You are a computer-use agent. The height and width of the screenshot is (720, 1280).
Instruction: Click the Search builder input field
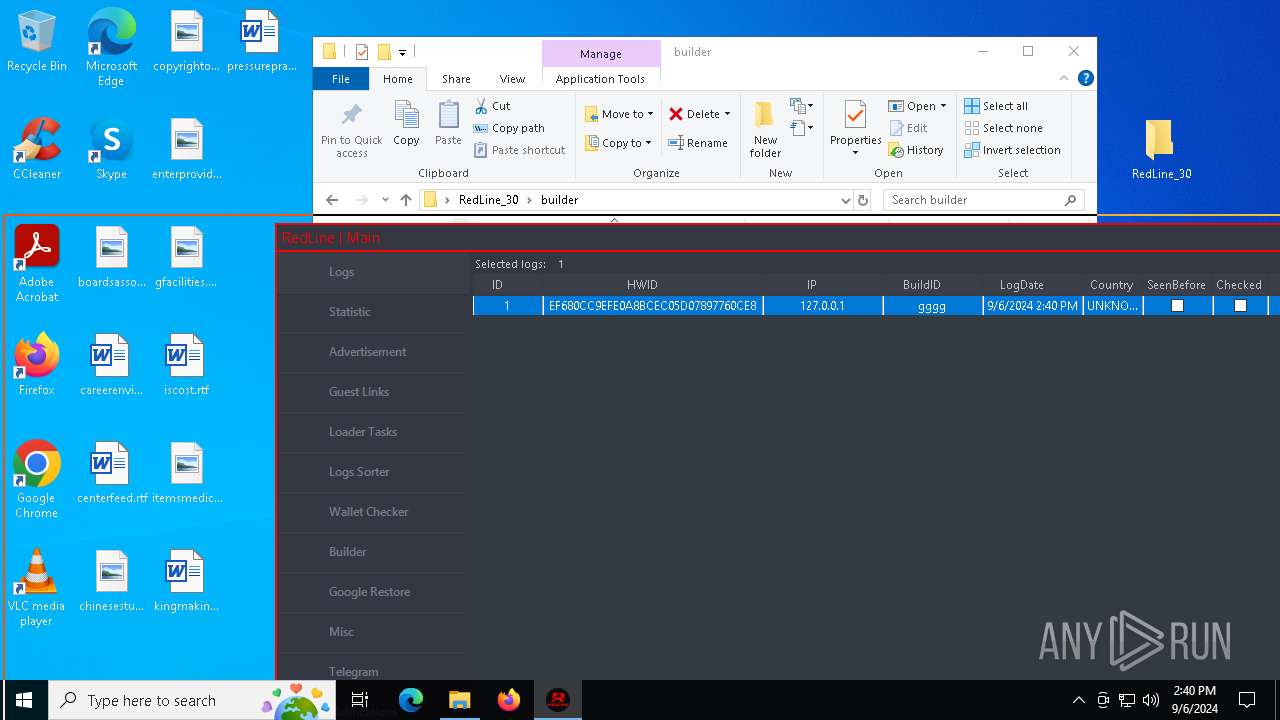(x=984, y=200)
